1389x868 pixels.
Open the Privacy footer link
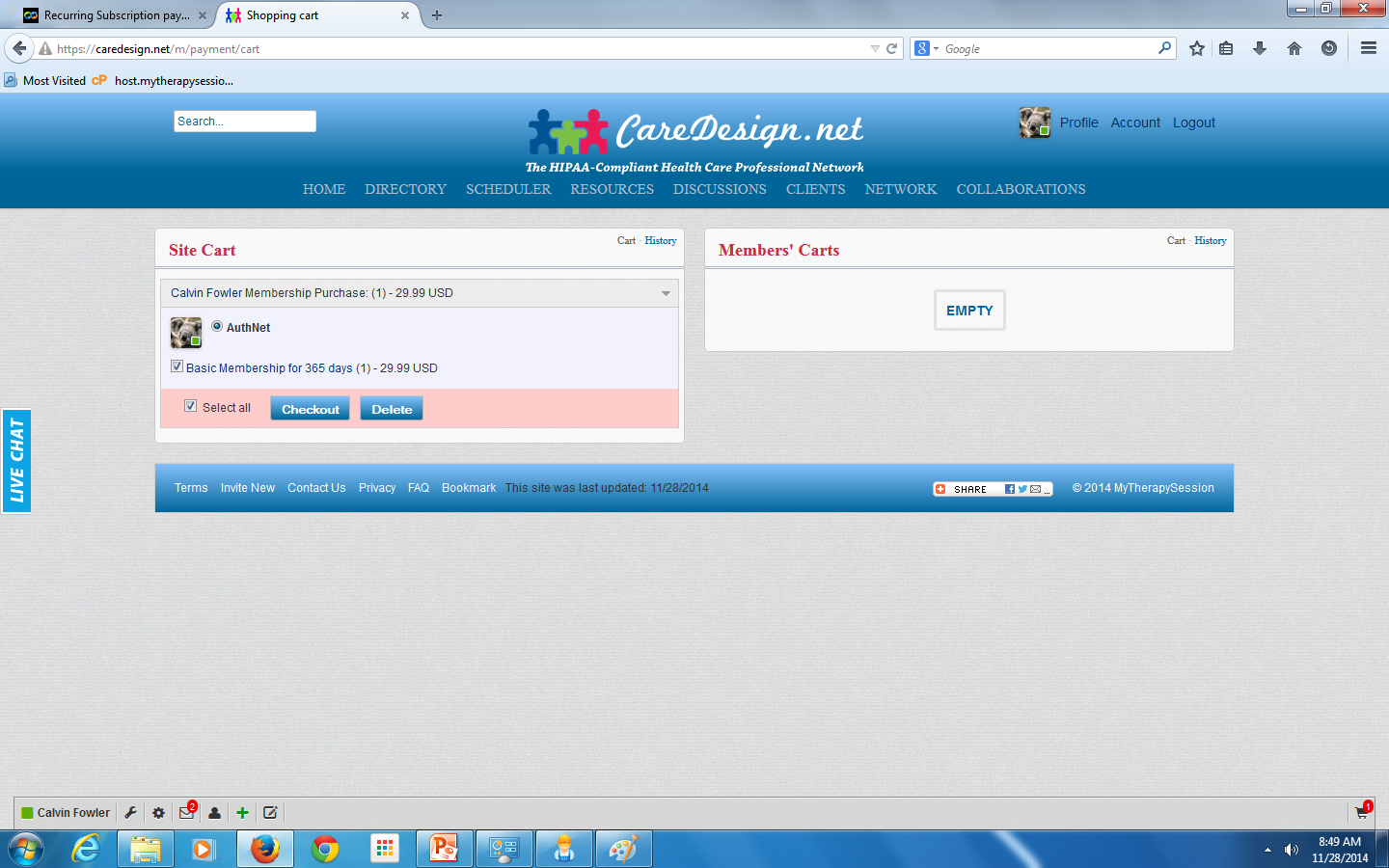(x=377, y=488)
